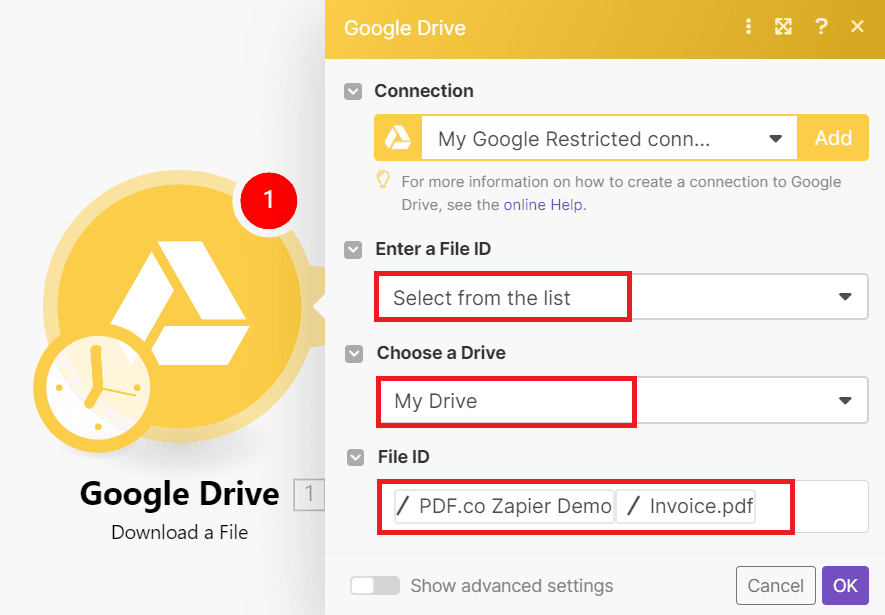This screenshot has height=615, width=885.
Task: Select the Invoice.pdf file path item
Action: click(688, 506)
